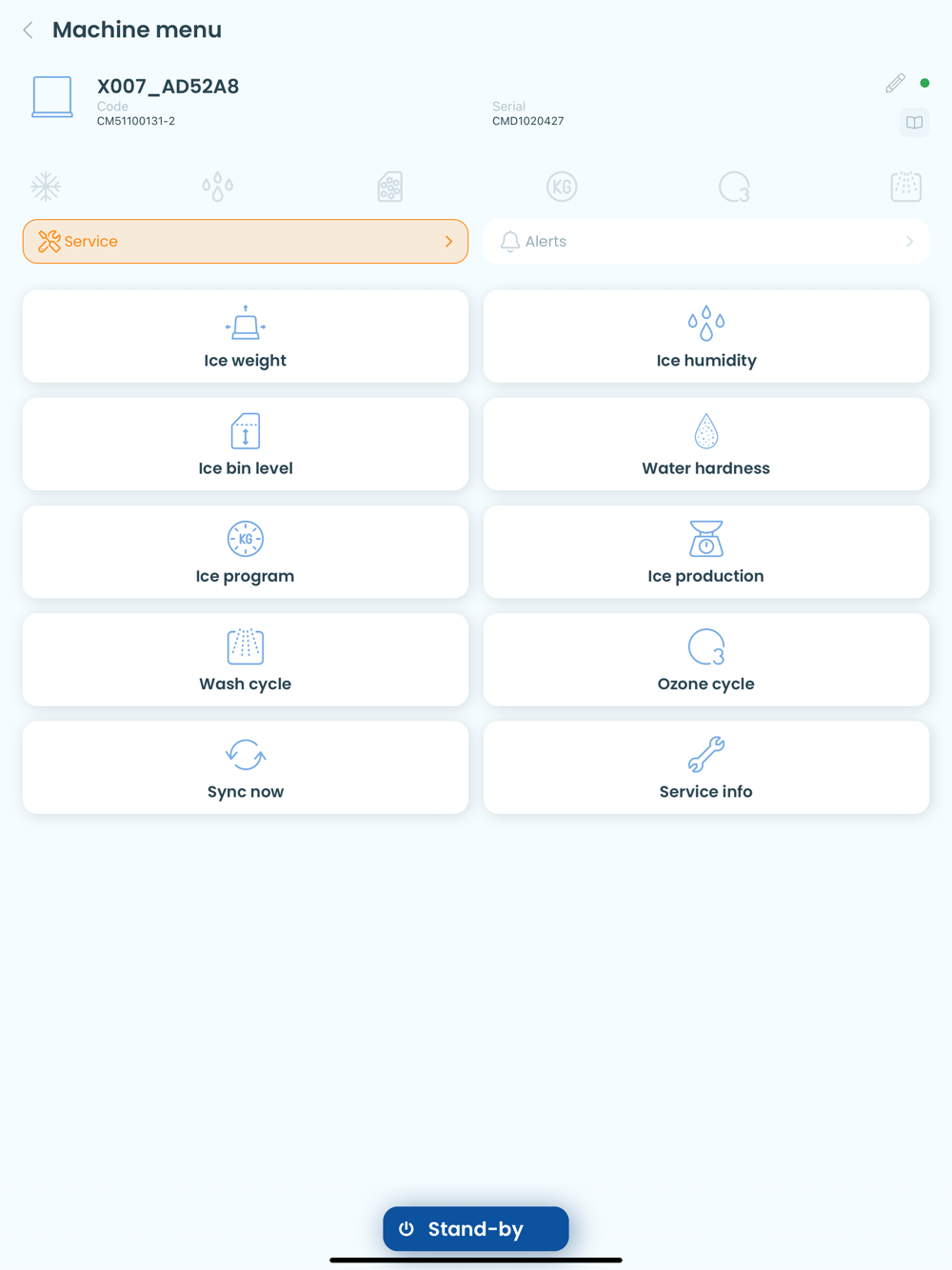Open the Ozone cycle tile
Viewport: 952px width, 1270px height.
[x=706, y=659]
